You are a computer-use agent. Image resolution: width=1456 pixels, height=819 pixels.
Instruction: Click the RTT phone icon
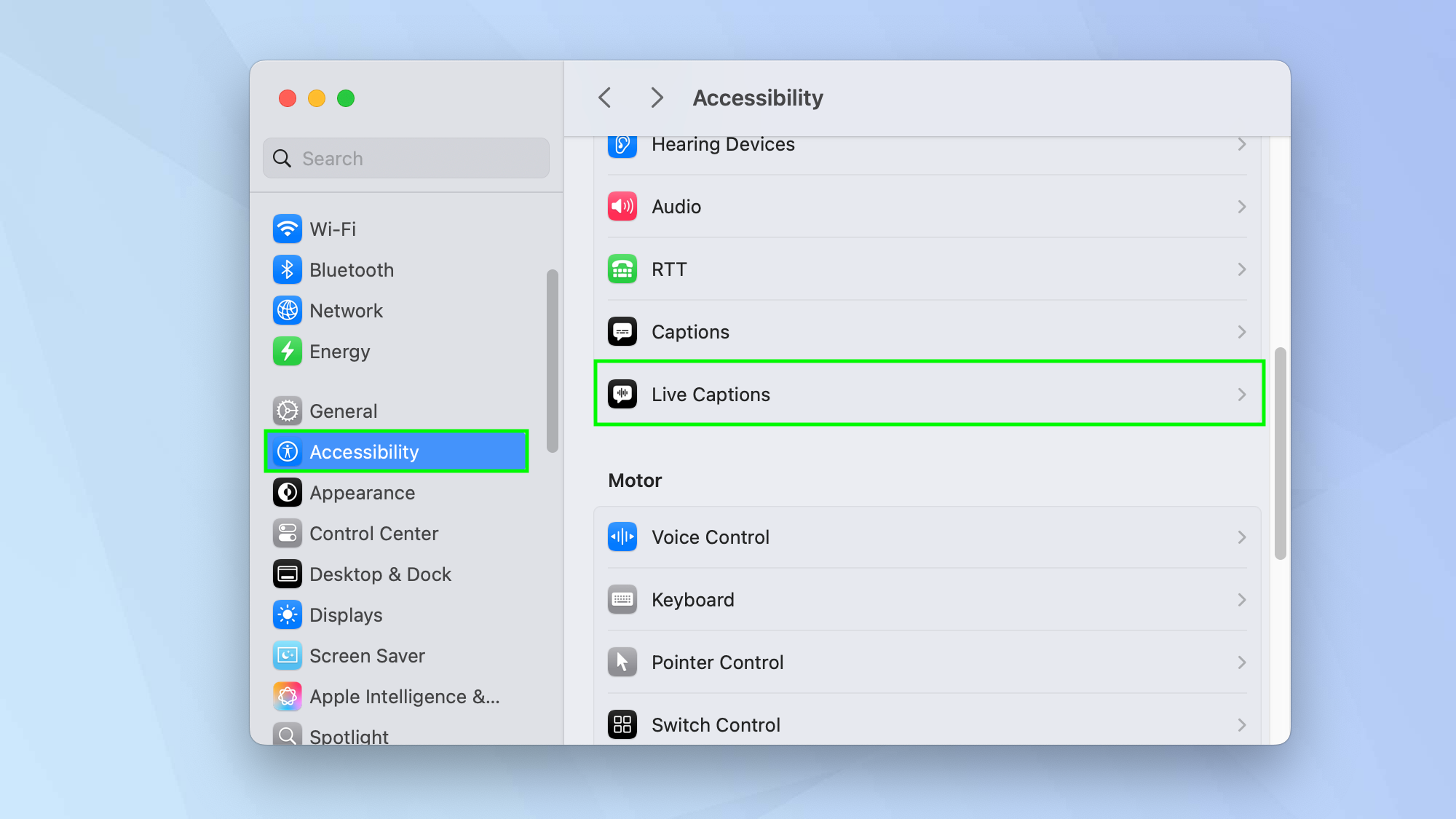622,269
